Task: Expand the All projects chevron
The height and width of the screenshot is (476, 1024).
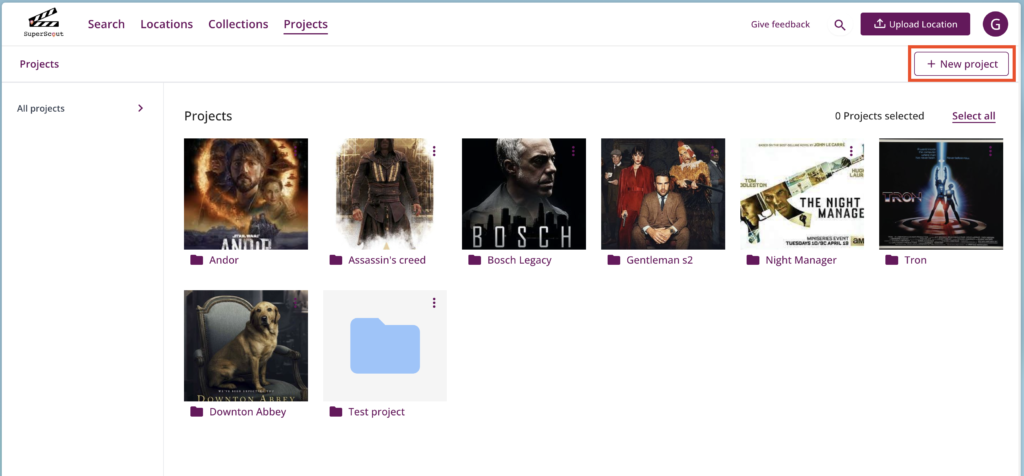Action: tap(140, 108)
